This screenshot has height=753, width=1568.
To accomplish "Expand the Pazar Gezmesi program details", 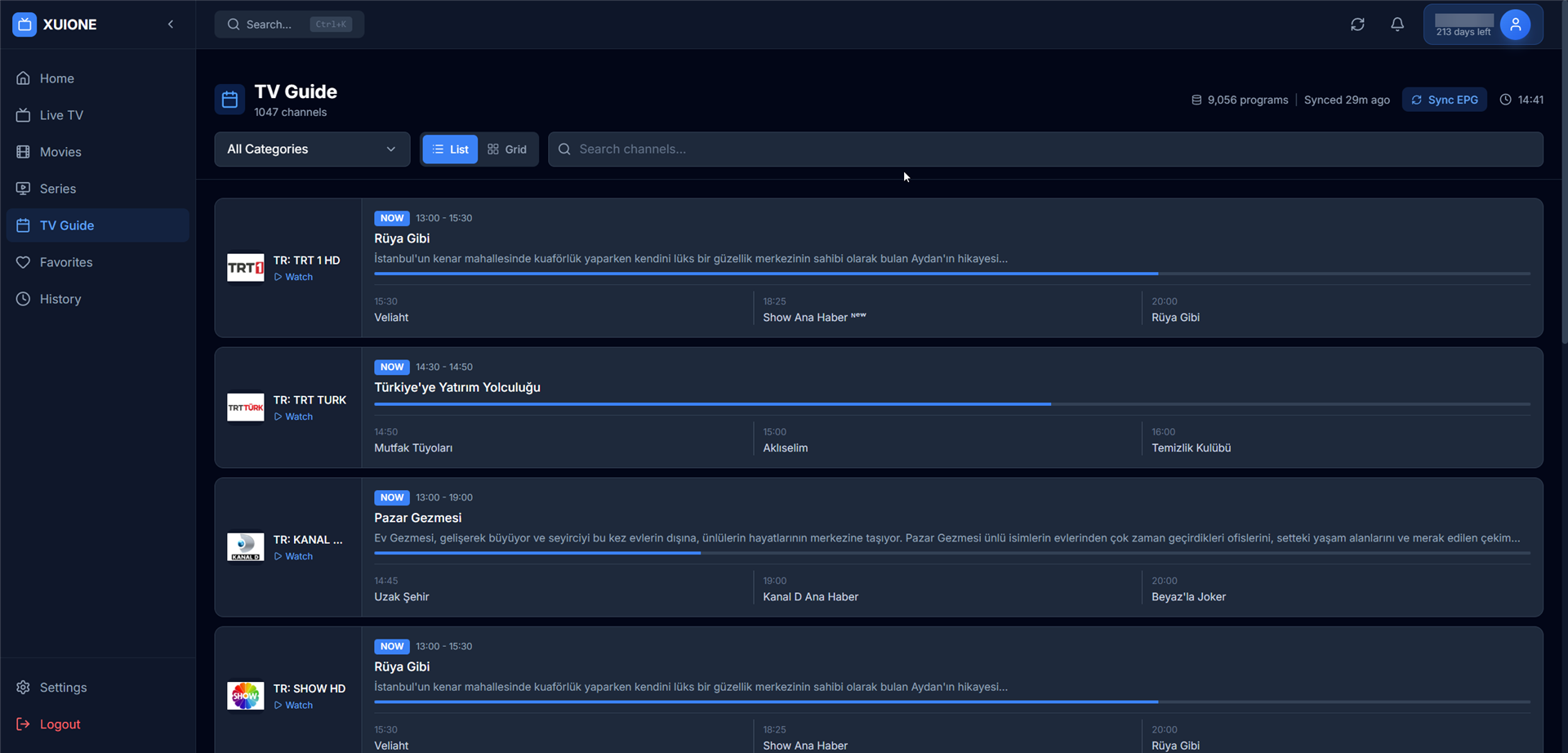I will click(417, 518).
